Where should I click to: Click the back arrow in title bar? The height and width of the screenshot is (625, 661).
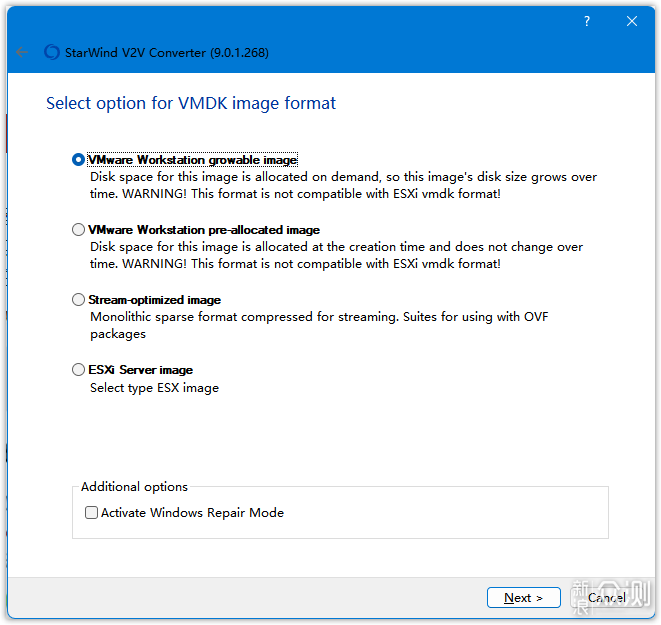pos(21,52)
